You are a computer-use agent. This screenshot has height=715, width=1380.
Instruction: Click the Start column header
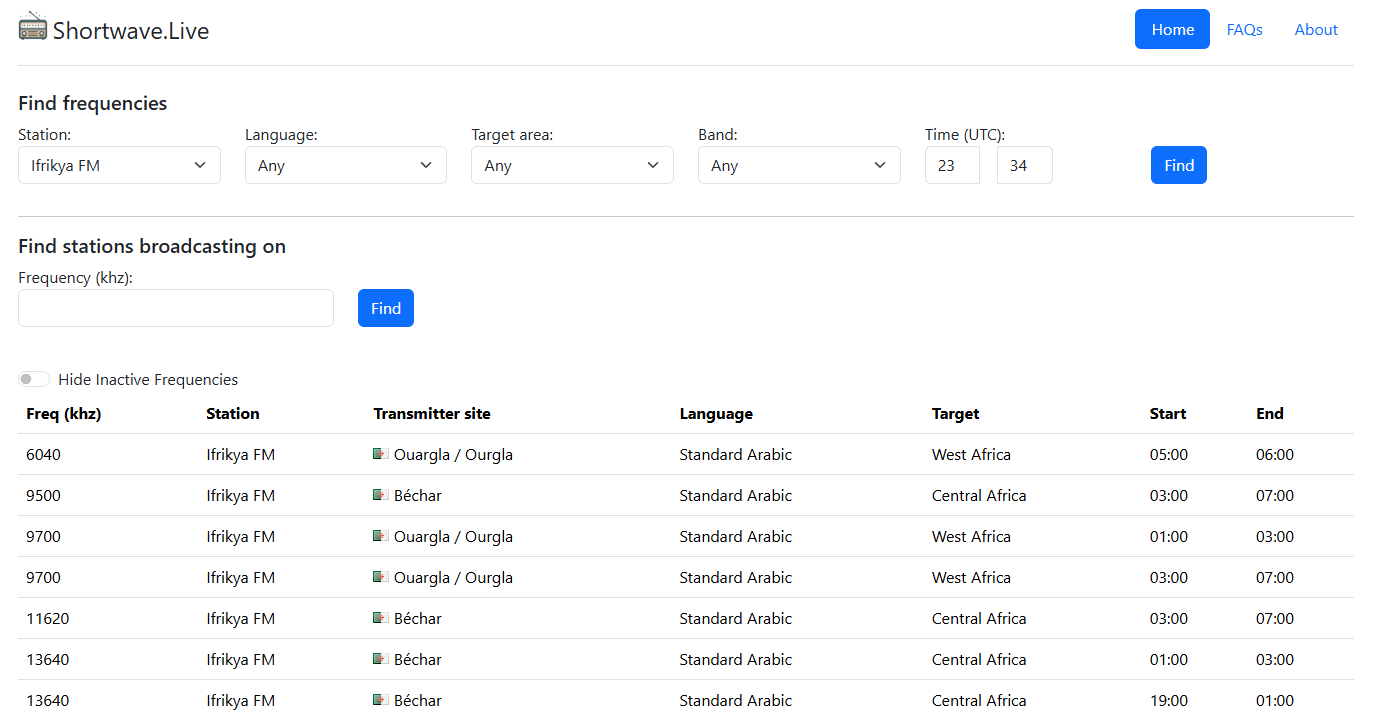point(1168,413)
